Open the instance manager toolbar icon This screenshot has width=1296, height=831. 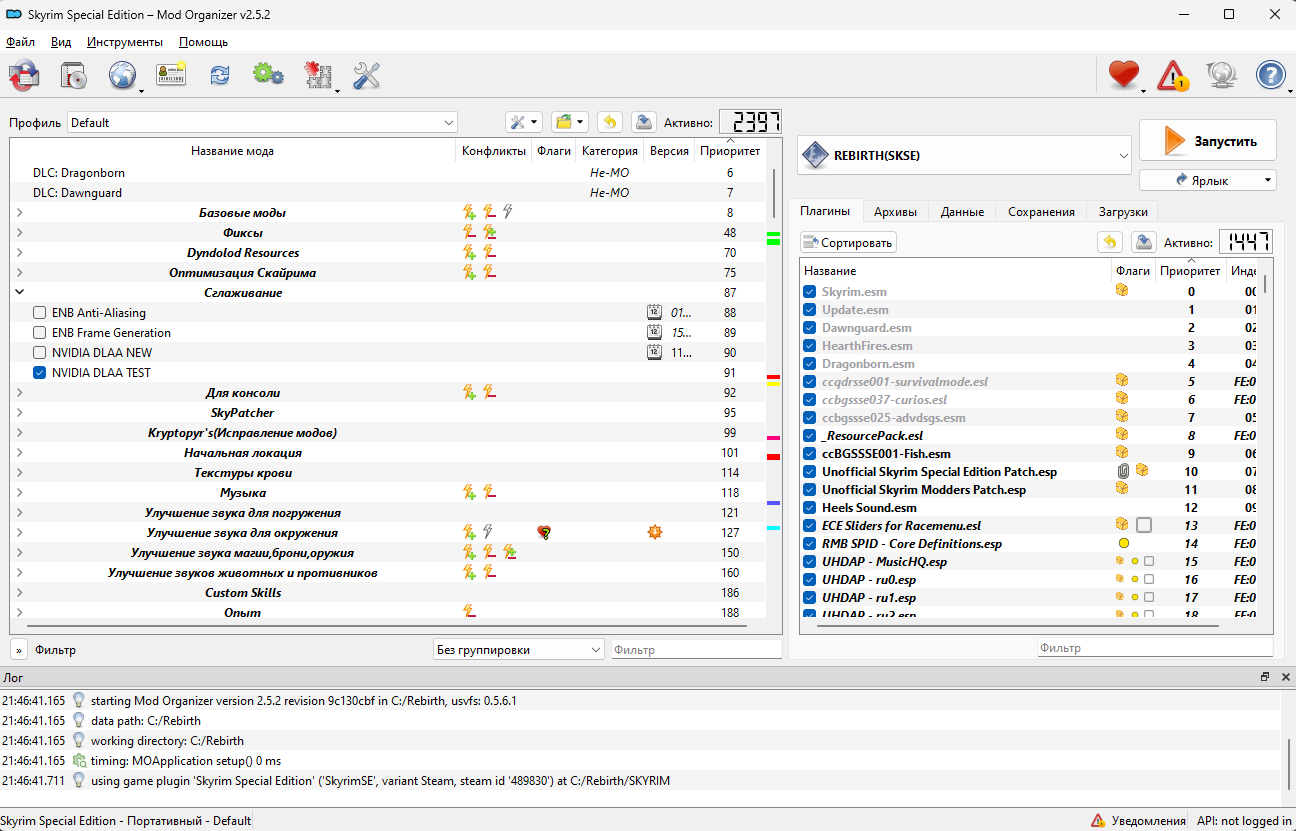click(x=24, y=75)
